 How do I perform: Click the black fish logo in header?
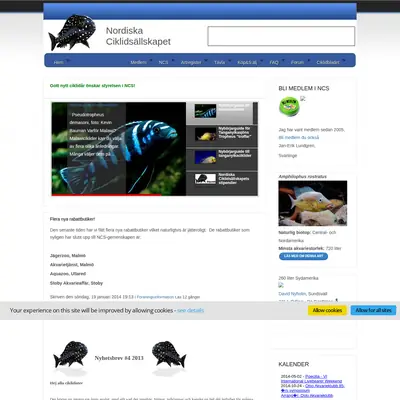point(72,32)
